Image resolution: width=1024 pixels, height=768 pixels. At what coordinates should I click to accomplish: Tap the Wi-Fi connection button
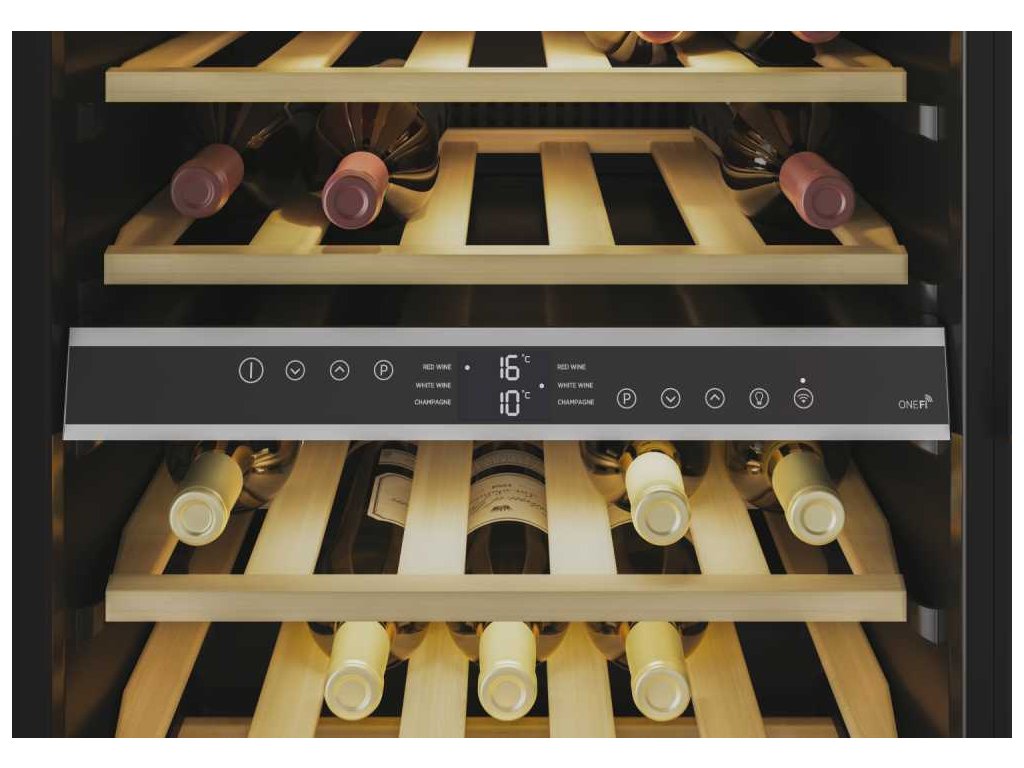pyautogui.click(x=803, y=398)
